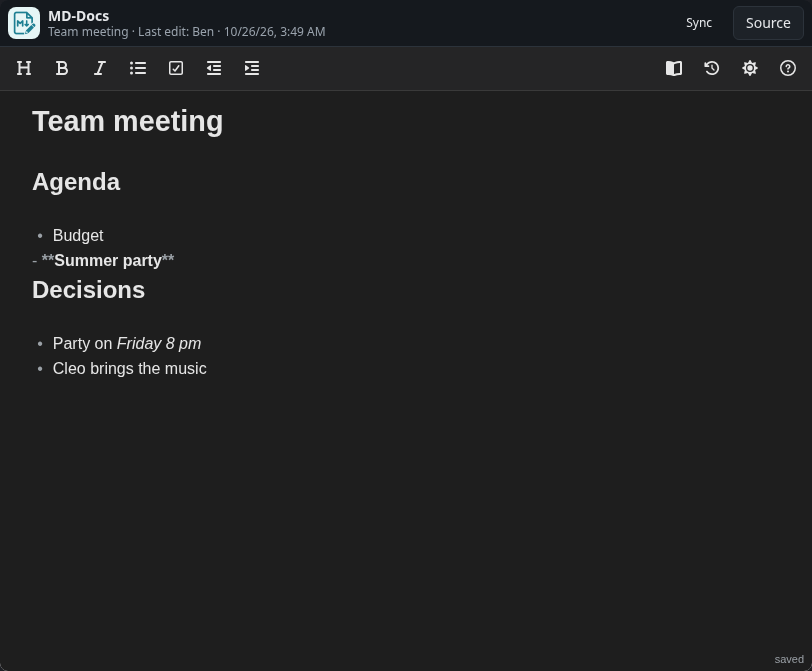The width and height of the screenshot is (812, 671).
Task: Click the Cleo brings the music item
Action: (x=129, y=369)
